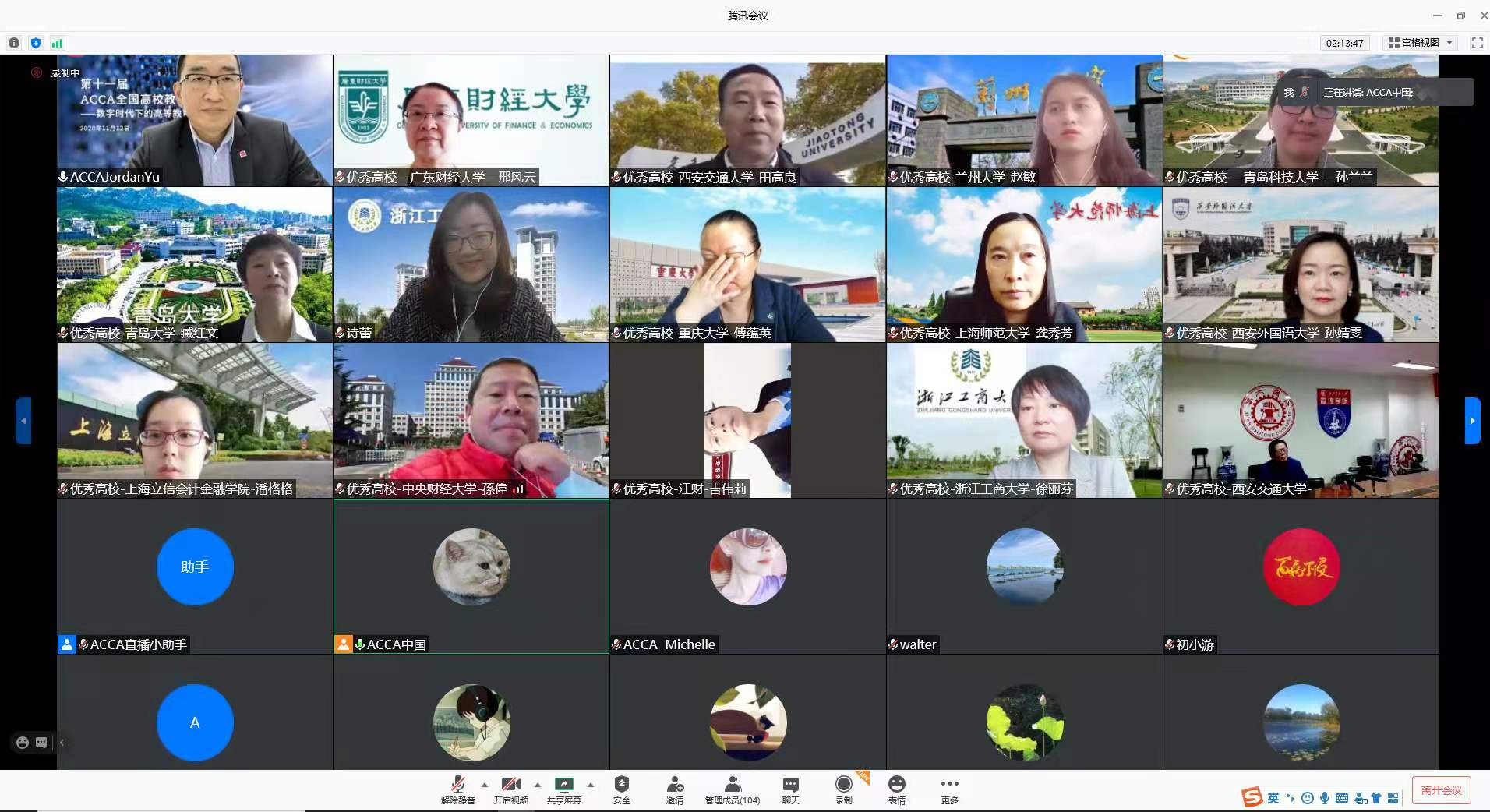Viewport: 1490px width, 812px height.
Task: Unmute microphone with 解除静音
Action: [x=457, y=789]
